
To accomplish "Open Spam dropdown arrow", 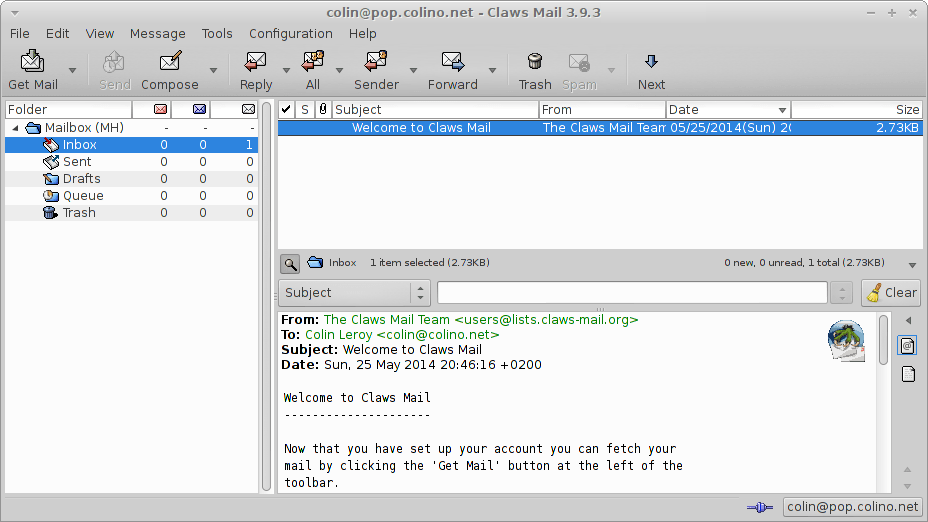I will coord(611,70).
